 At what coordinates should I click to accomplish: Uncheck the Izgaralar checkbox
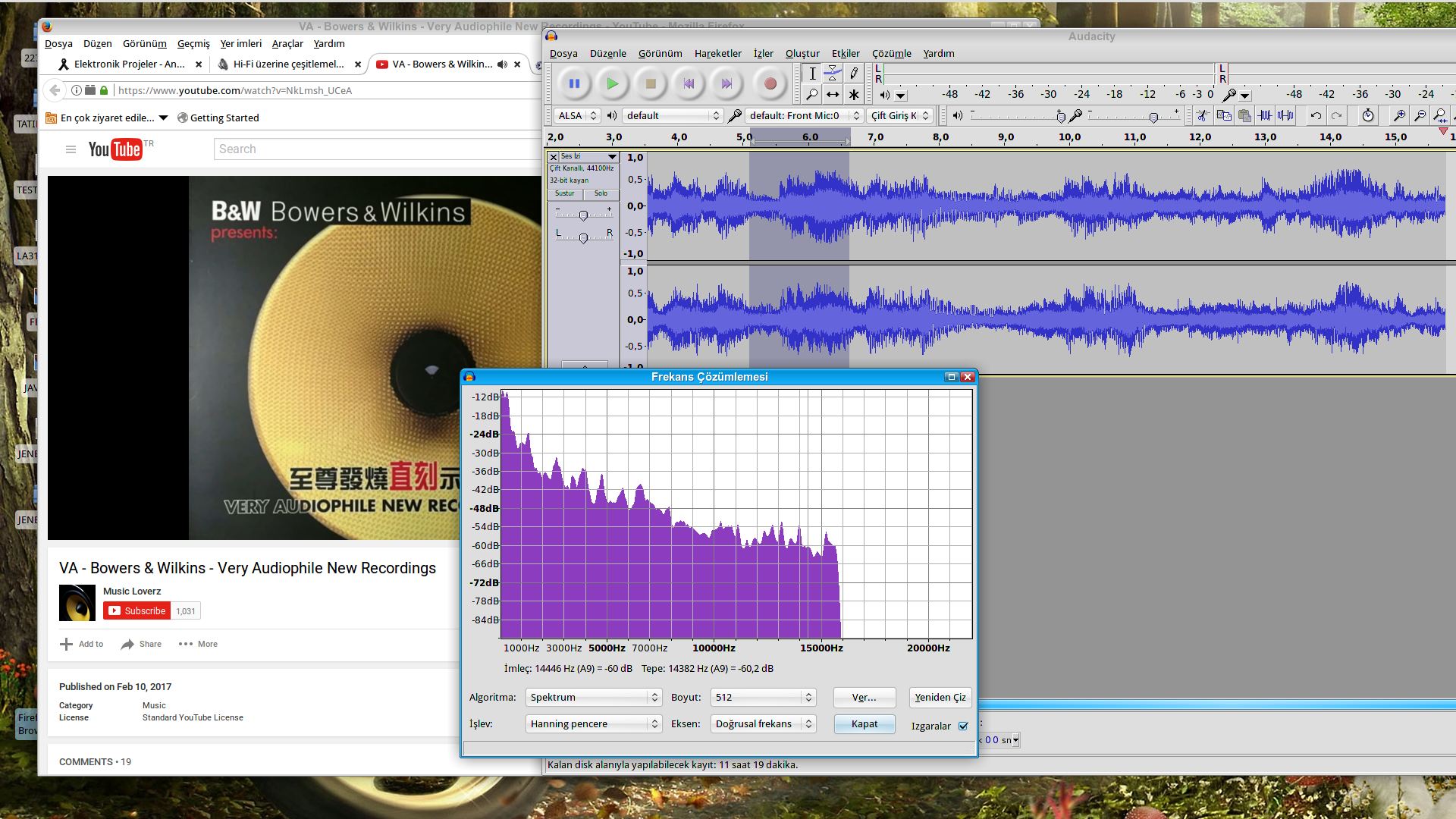(963, 726)
